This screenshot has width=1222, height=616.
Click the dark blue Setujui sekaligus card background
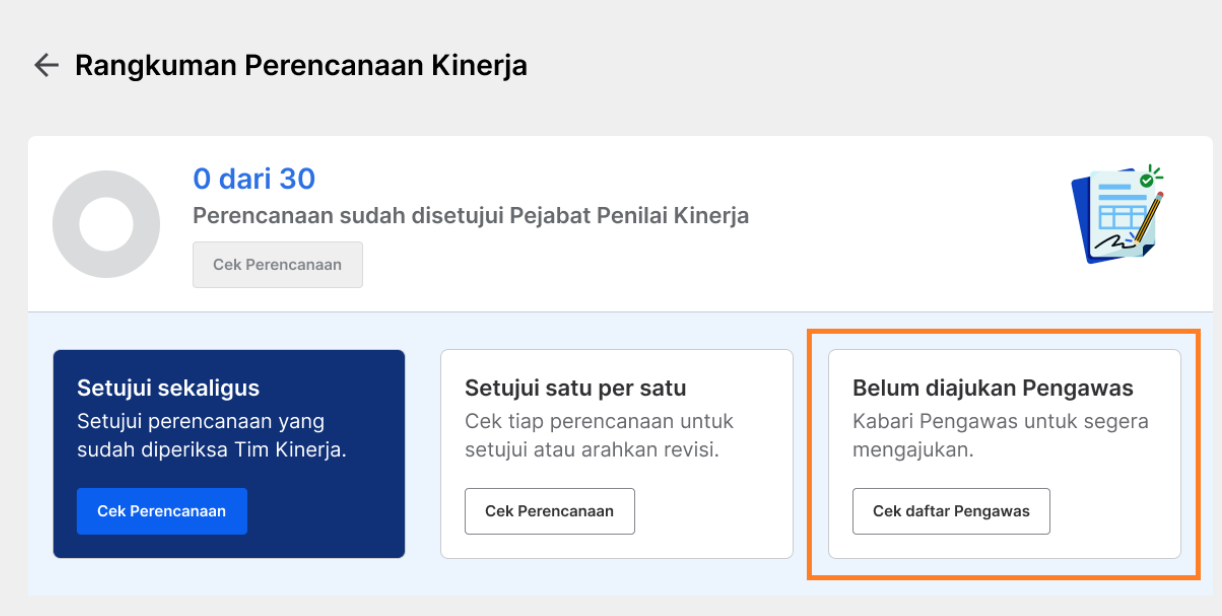[229, 453]
